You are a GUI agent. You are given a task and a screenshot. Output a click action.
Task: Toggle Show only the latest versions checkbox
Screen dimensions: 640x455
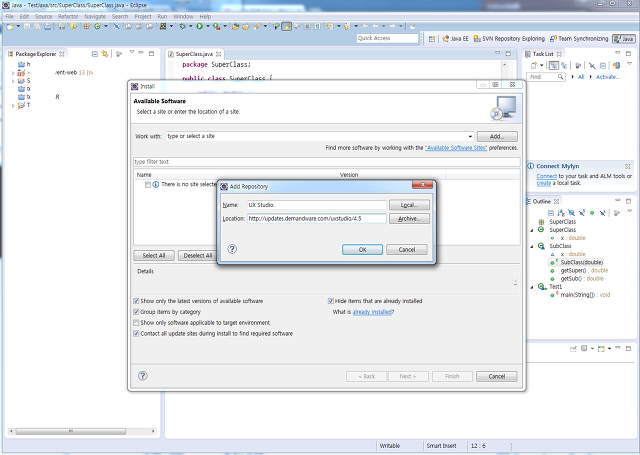click(x=136, y=301)
